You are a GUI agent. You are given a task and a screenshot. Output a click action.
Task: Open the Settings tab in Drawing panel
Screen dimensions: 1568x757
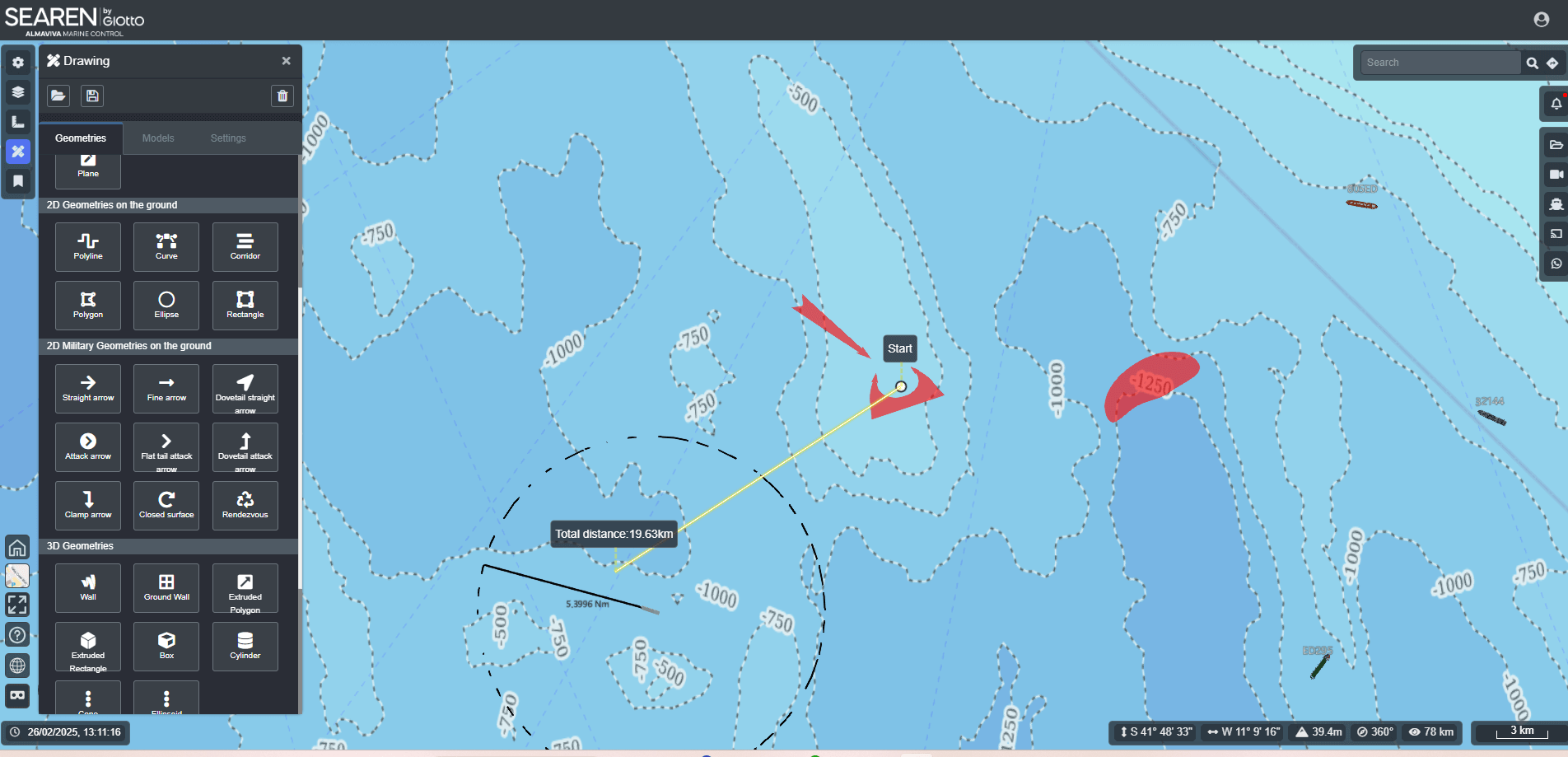[228, 138]
